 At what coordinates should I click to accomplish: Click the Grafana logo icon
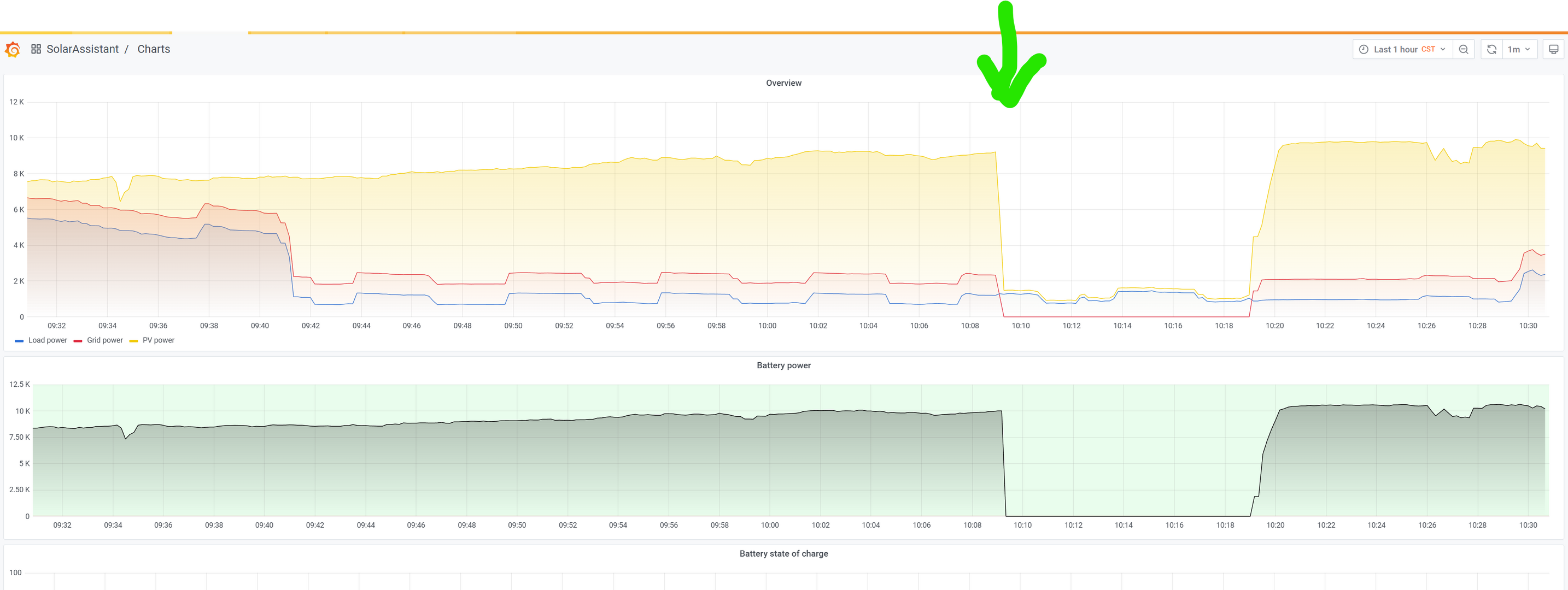coord(13,49)
